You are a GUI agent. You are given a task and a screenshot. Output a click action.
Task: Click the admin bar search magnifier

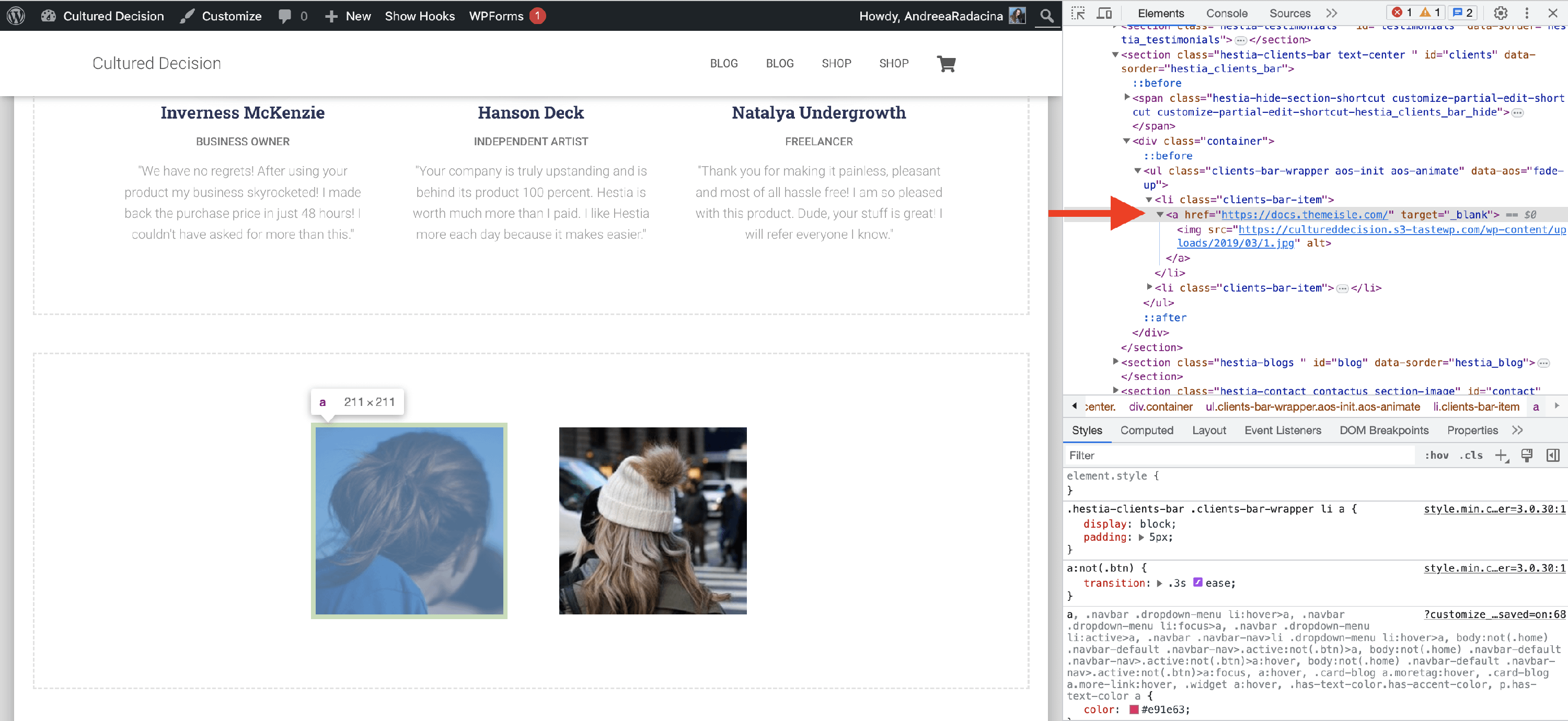point(1046,16)
